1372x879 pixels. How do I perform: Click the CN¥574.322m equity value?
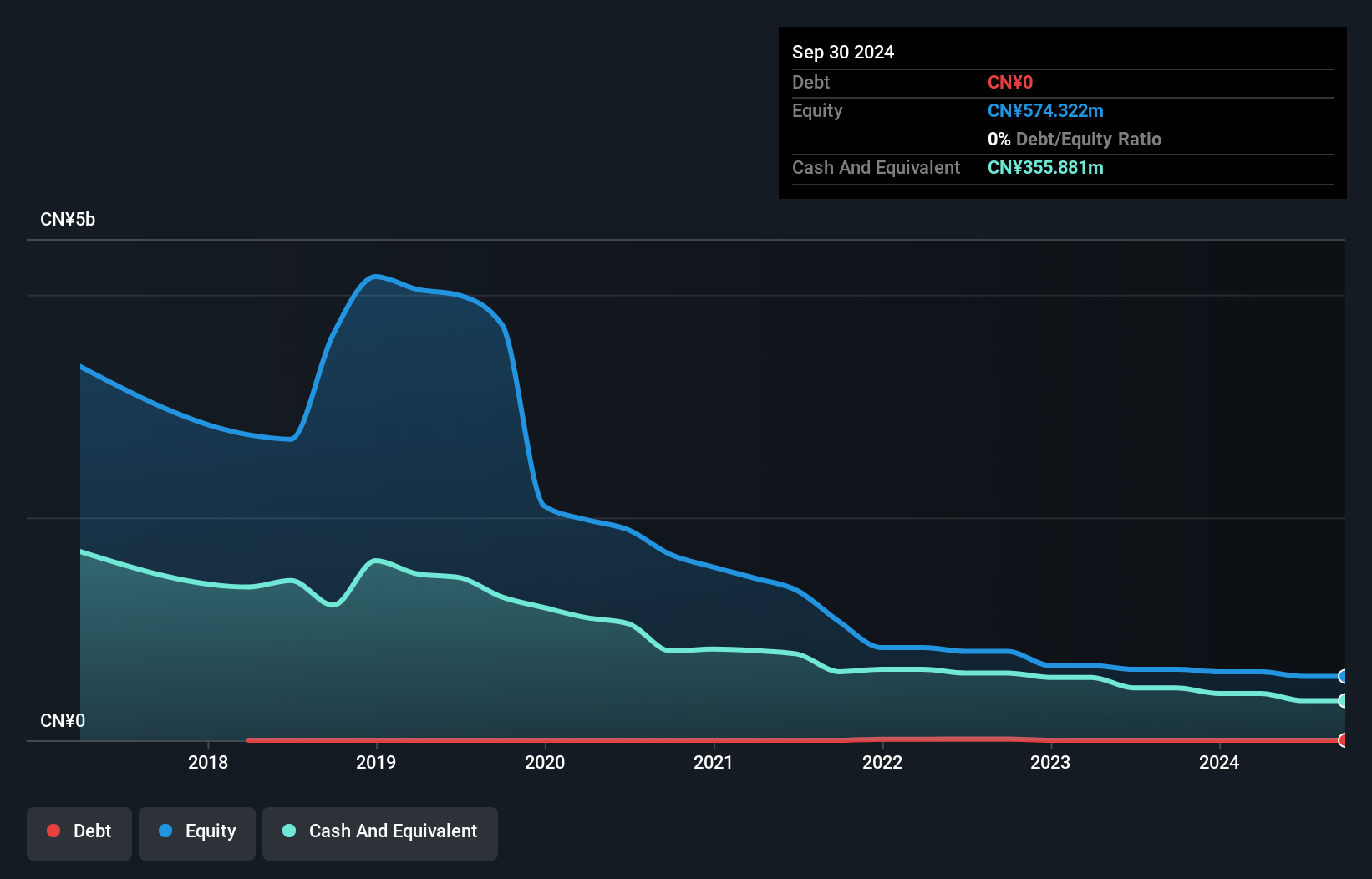(x=1045, y=111)
